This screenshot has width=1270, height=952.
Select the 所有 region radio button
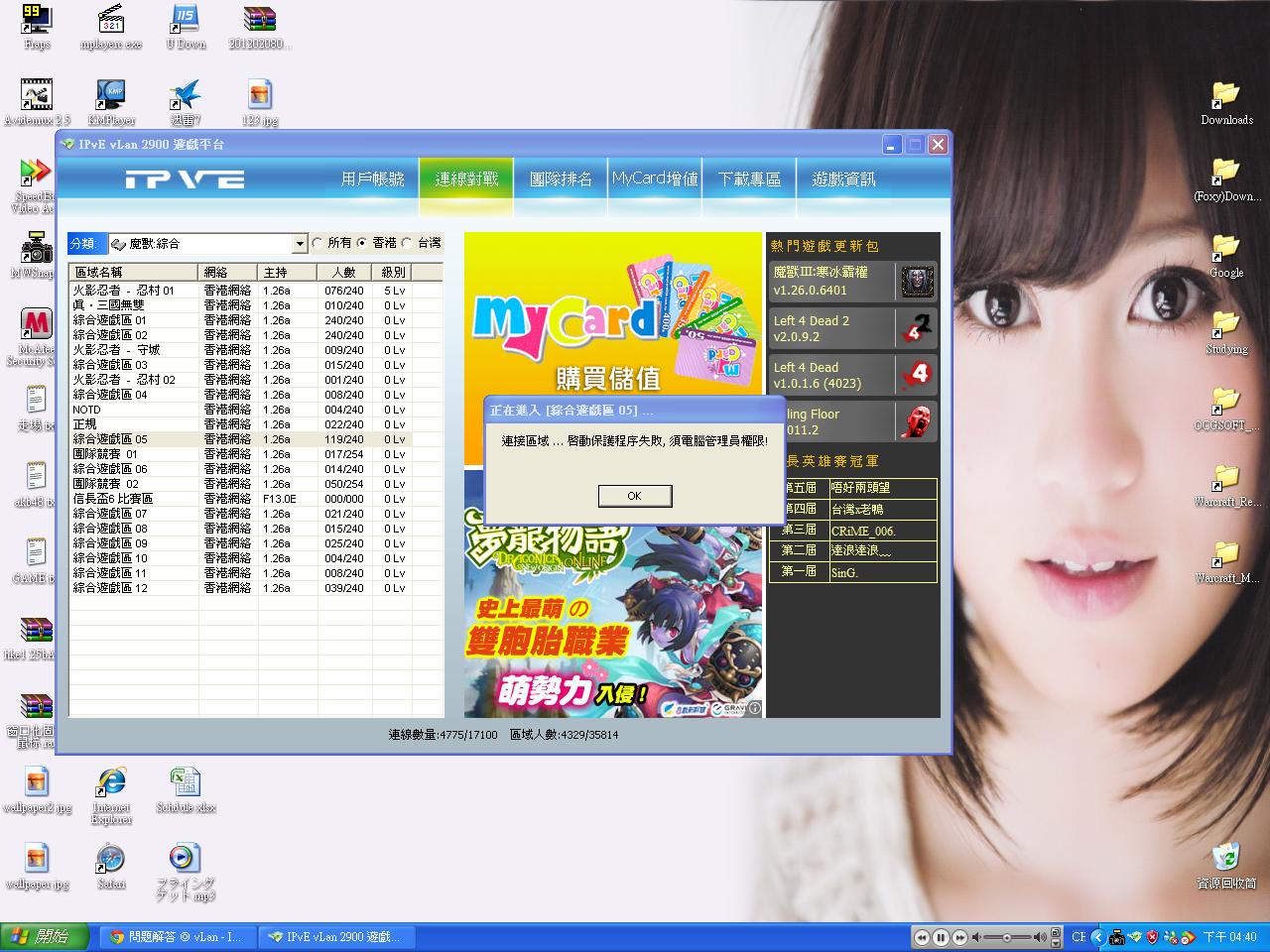(317, 243)
